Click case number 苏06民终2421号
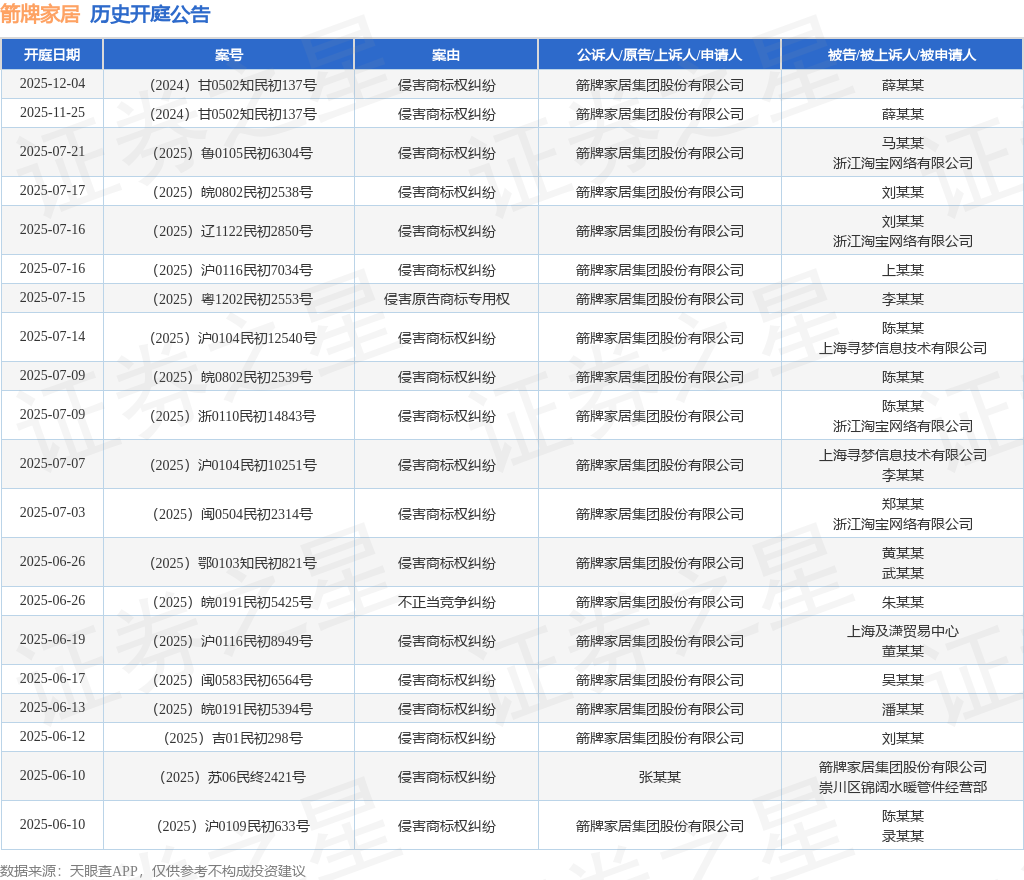 [x=233, y=778]
